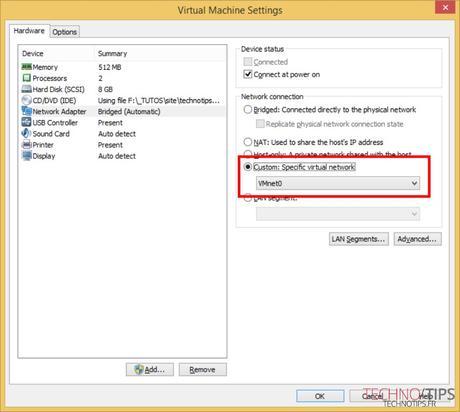Image resolution: width=460 pixels, height=412 pixels.
Task: Select the USB Controller row text
Action: (x=55, y=123)
